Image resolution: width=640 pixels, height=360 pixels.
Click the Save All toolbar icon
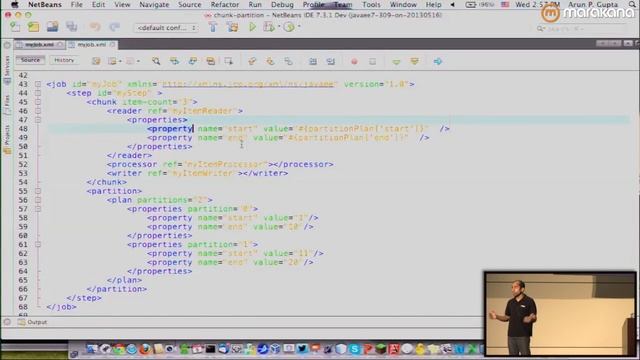(x=72, y=27)
